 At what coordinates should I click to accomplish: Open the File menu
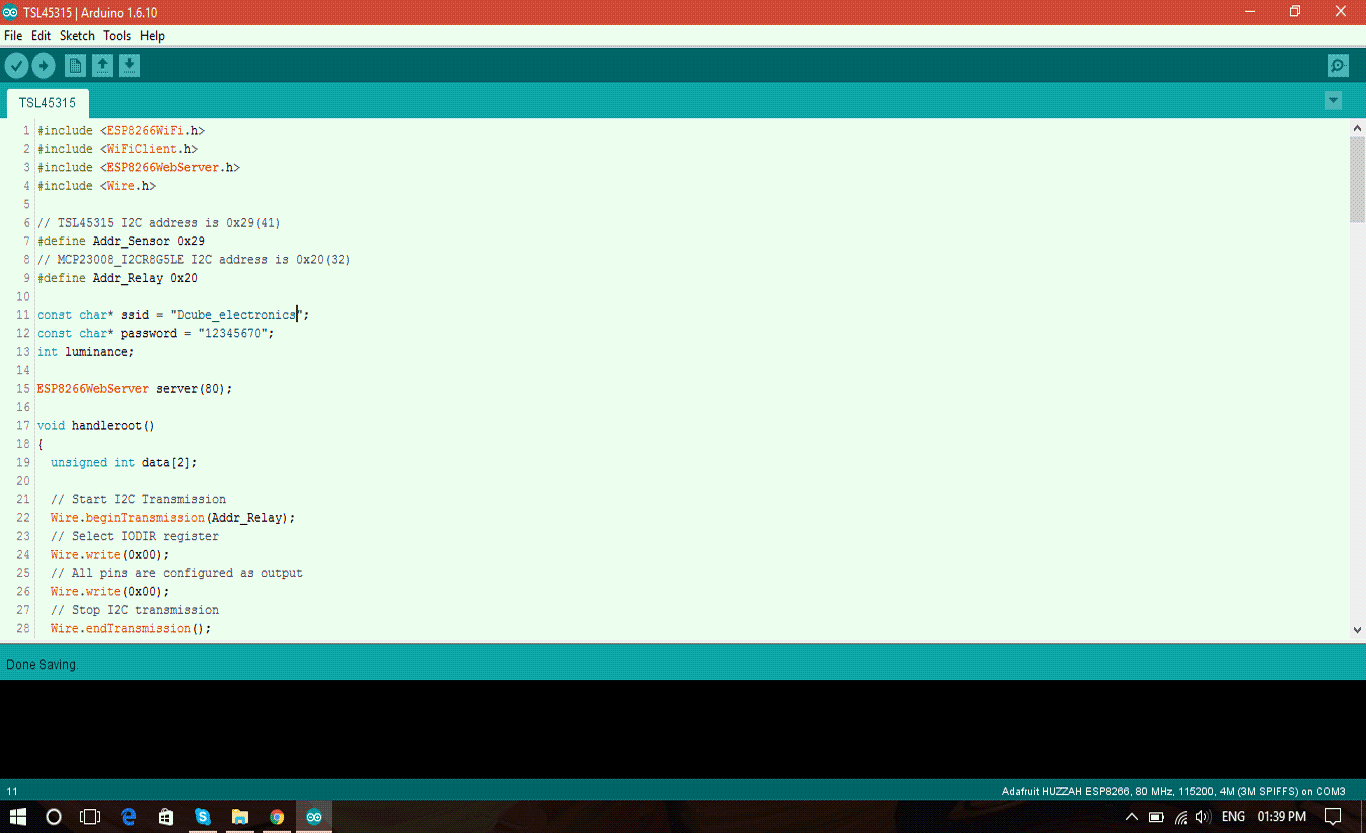click(x=13, y=36)
